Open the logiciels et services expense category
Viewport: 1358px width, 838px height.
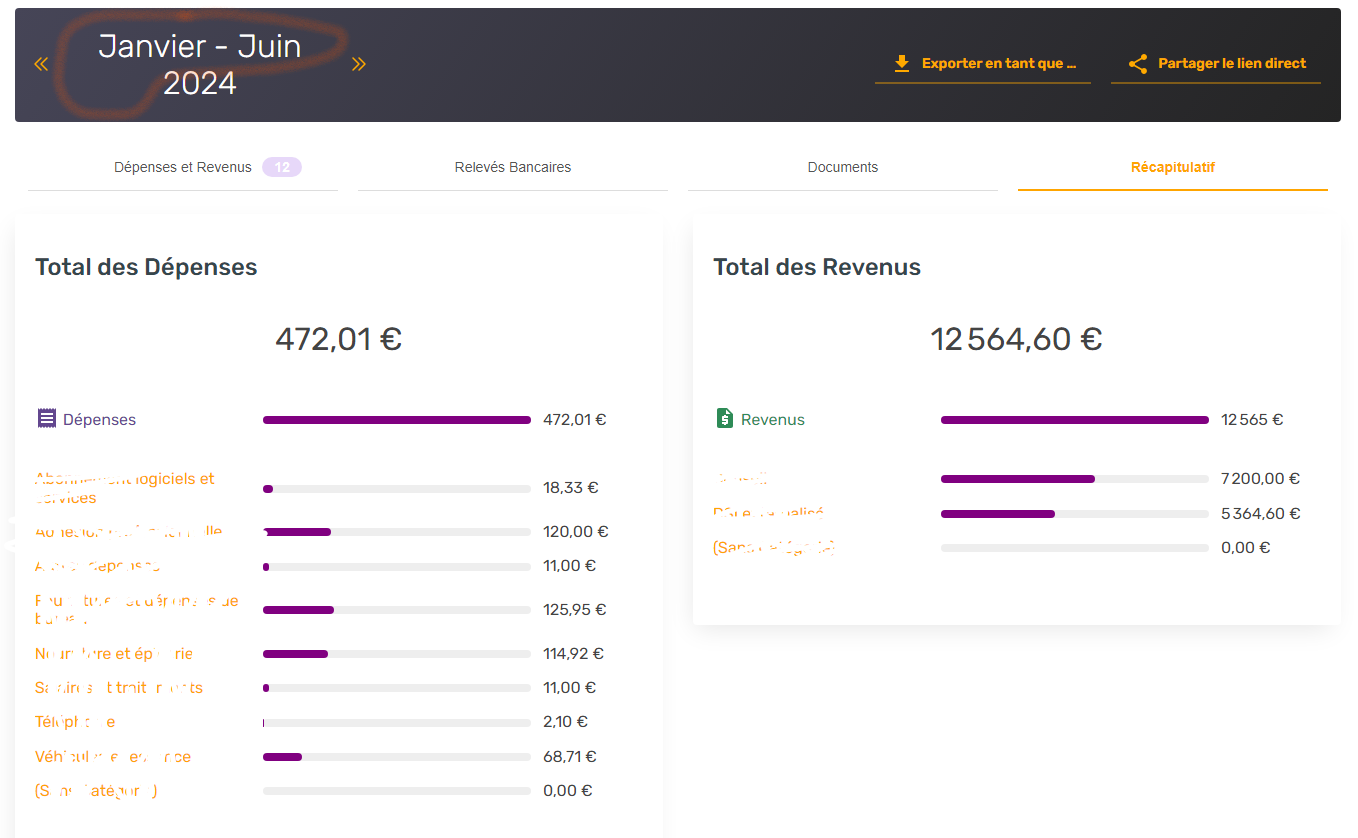pyautogui.click(x=125, y=488)
